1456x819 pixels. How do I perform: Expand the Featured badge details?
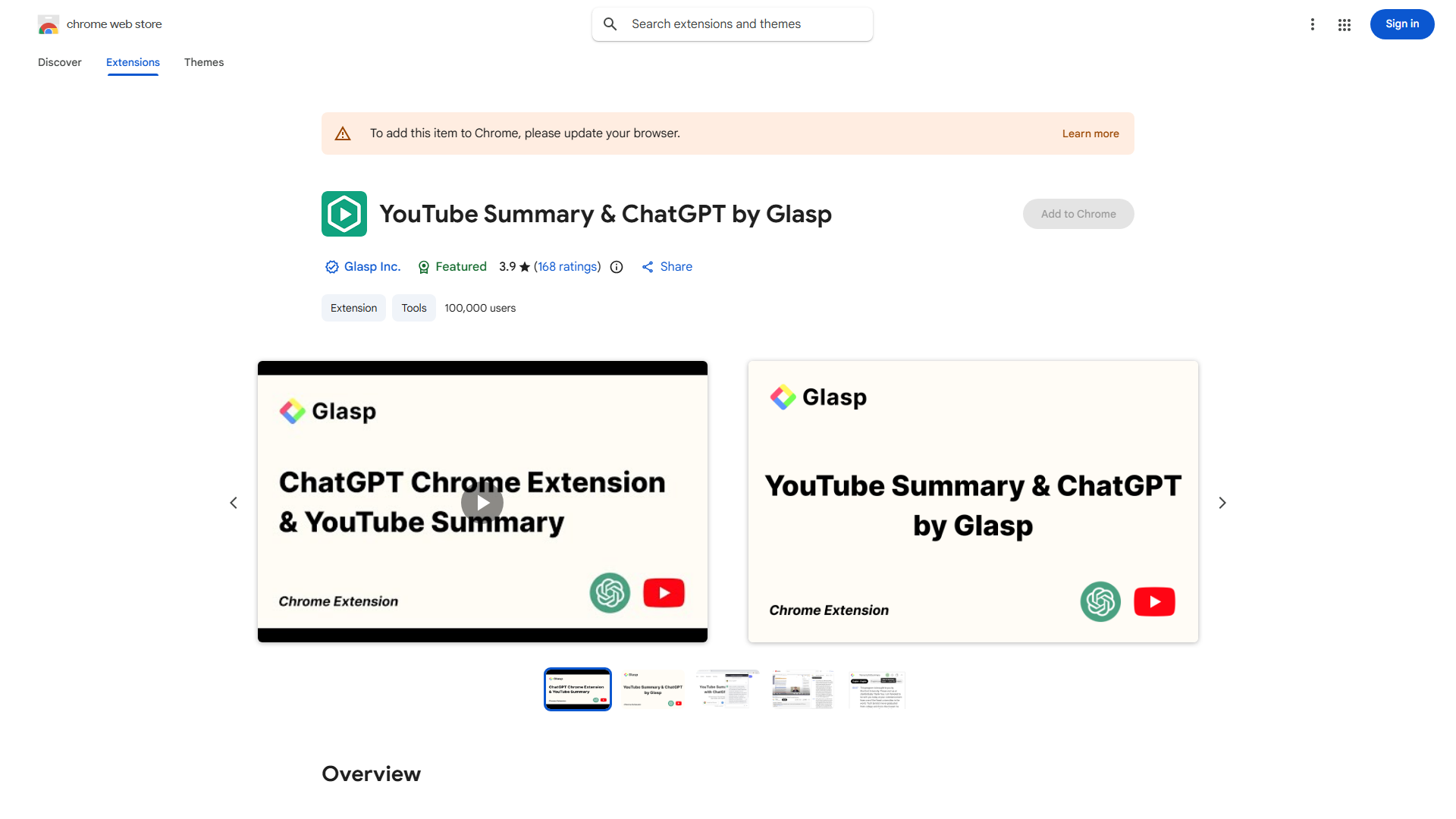[x=451, y=267]
